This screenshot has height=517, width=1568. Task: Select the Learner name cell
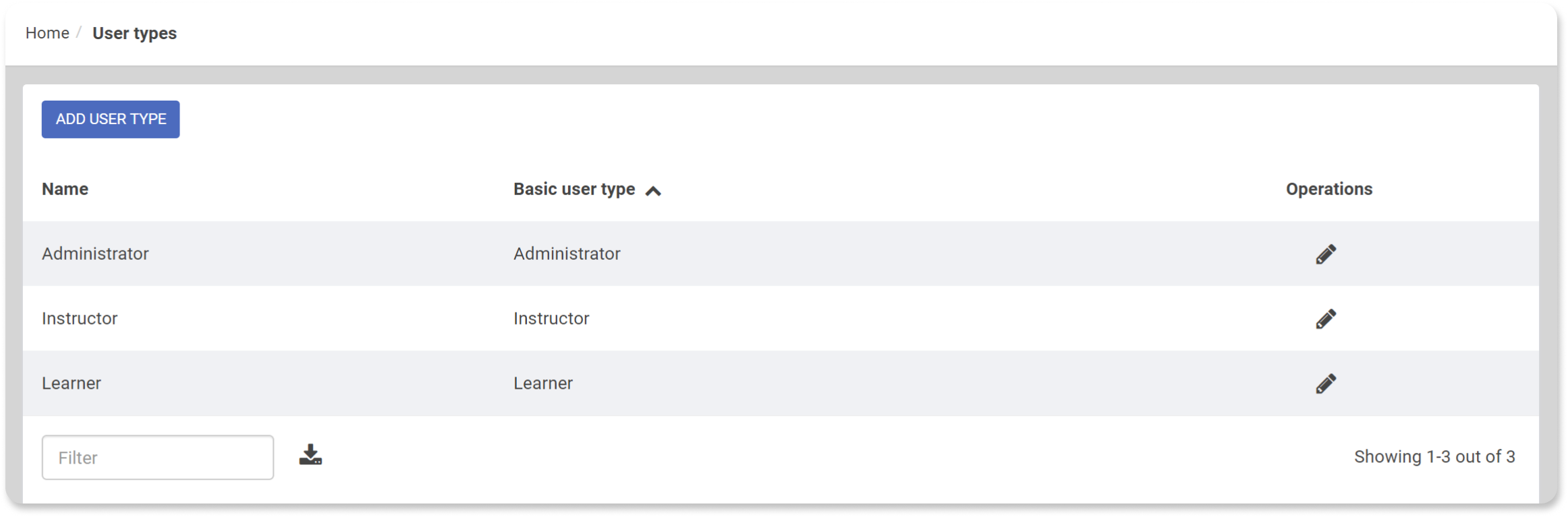click(x=72, y=383)
